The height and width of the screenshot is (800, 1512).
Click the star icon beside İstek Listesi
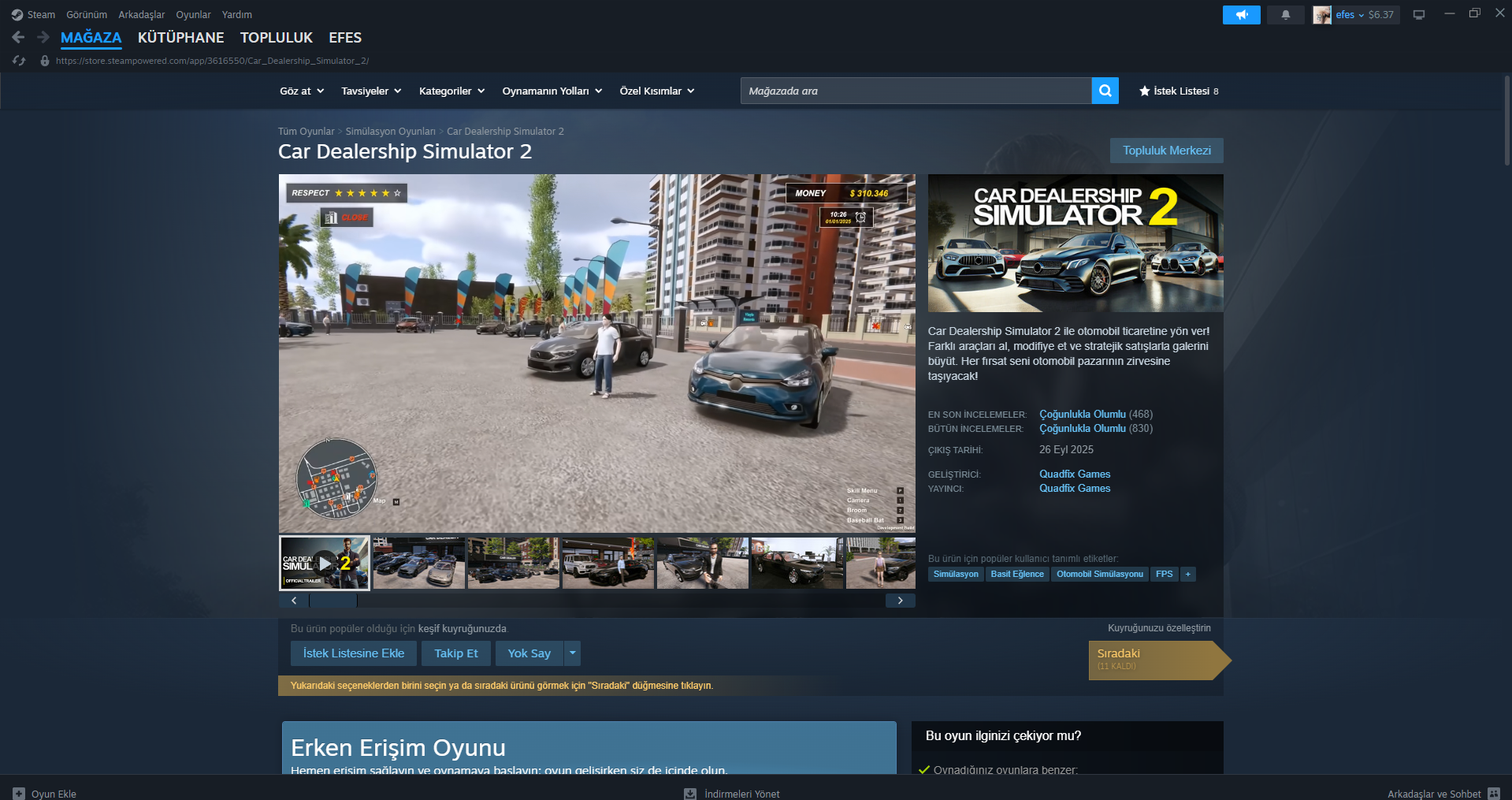click(x=1145, y=91)
